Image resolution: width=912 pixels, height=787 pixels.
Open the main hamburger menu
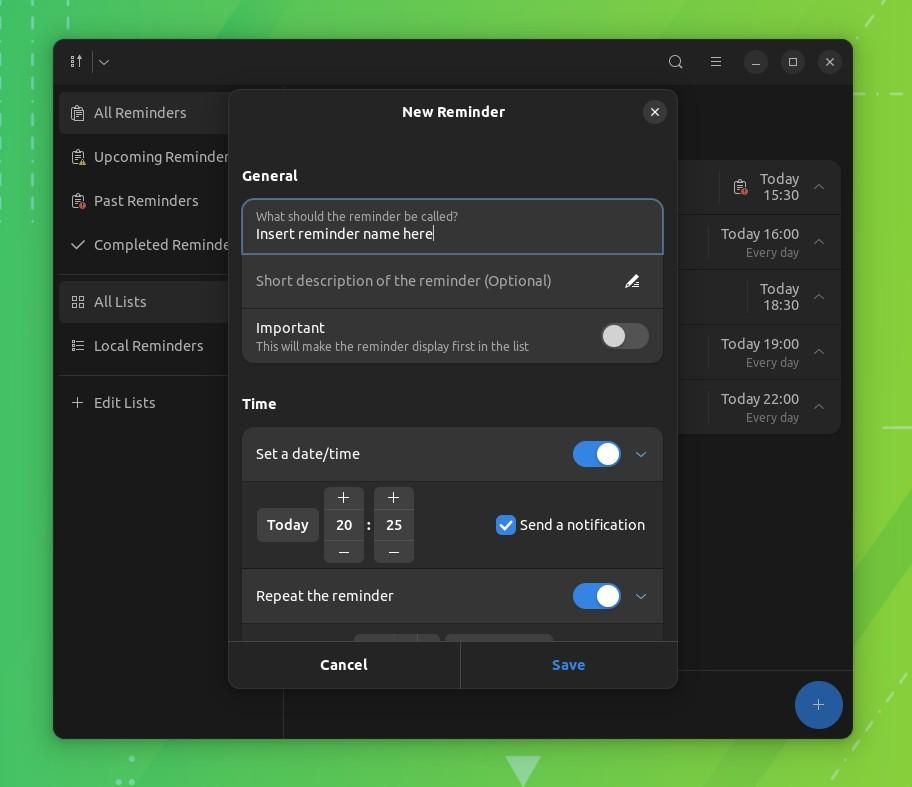pos(716,61)
